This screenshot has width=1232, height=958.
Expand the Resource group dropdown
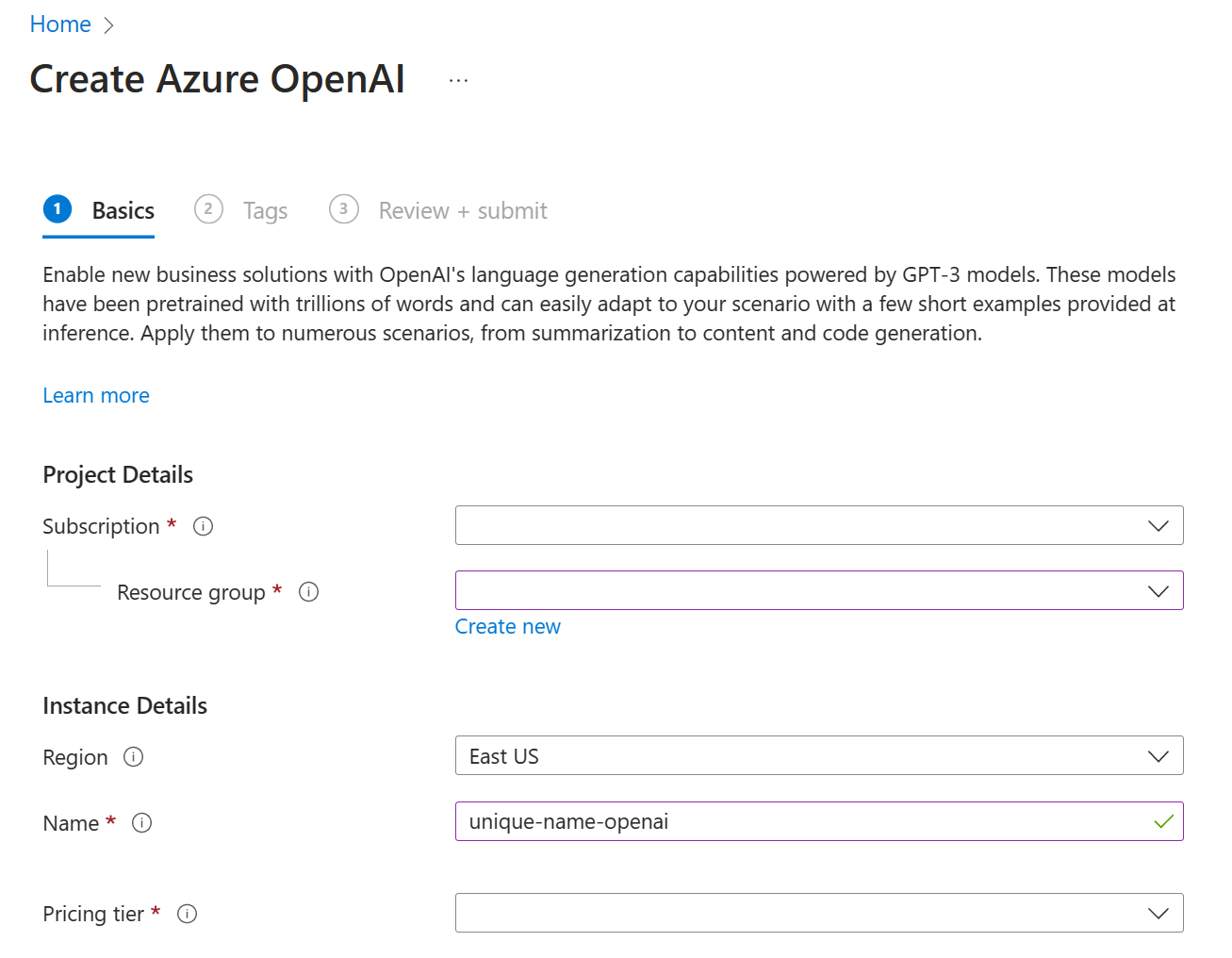818,591
